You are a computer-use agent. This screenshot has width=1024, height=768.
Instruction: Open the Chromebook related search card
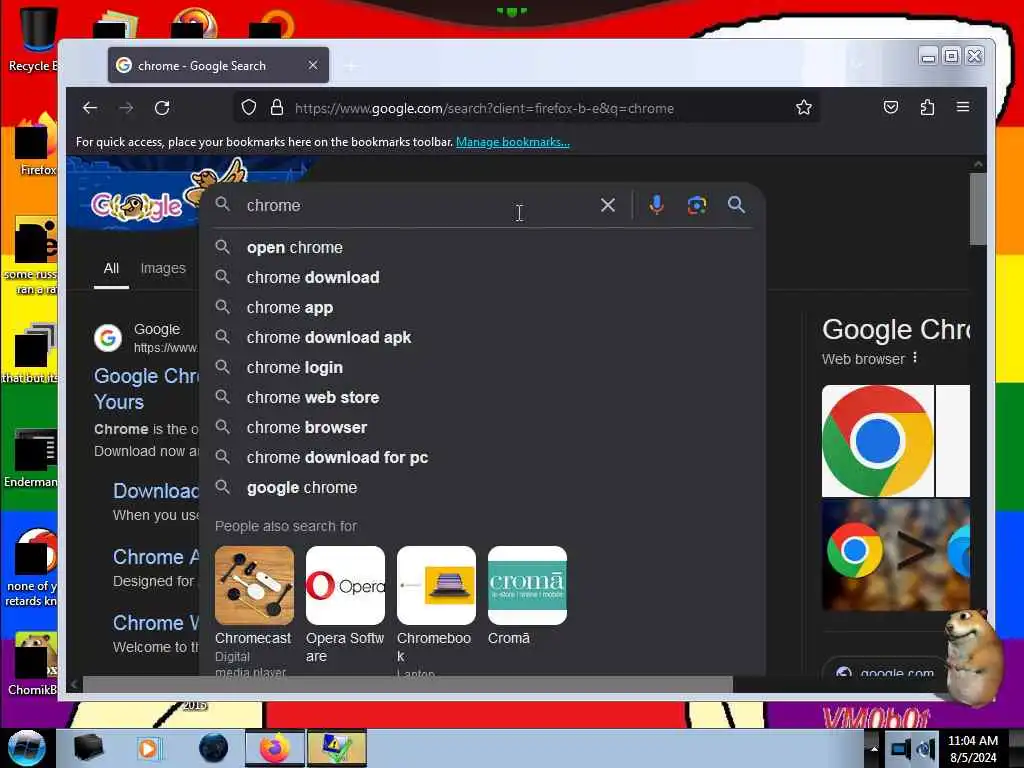click(436, 611)
